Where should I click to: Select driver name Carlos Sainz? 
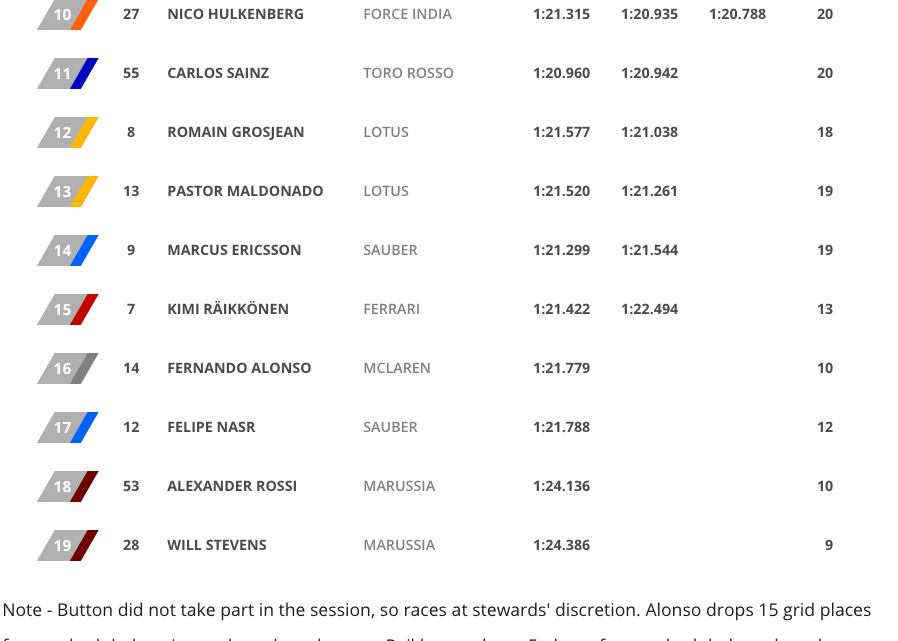click(x=218, y=74)
